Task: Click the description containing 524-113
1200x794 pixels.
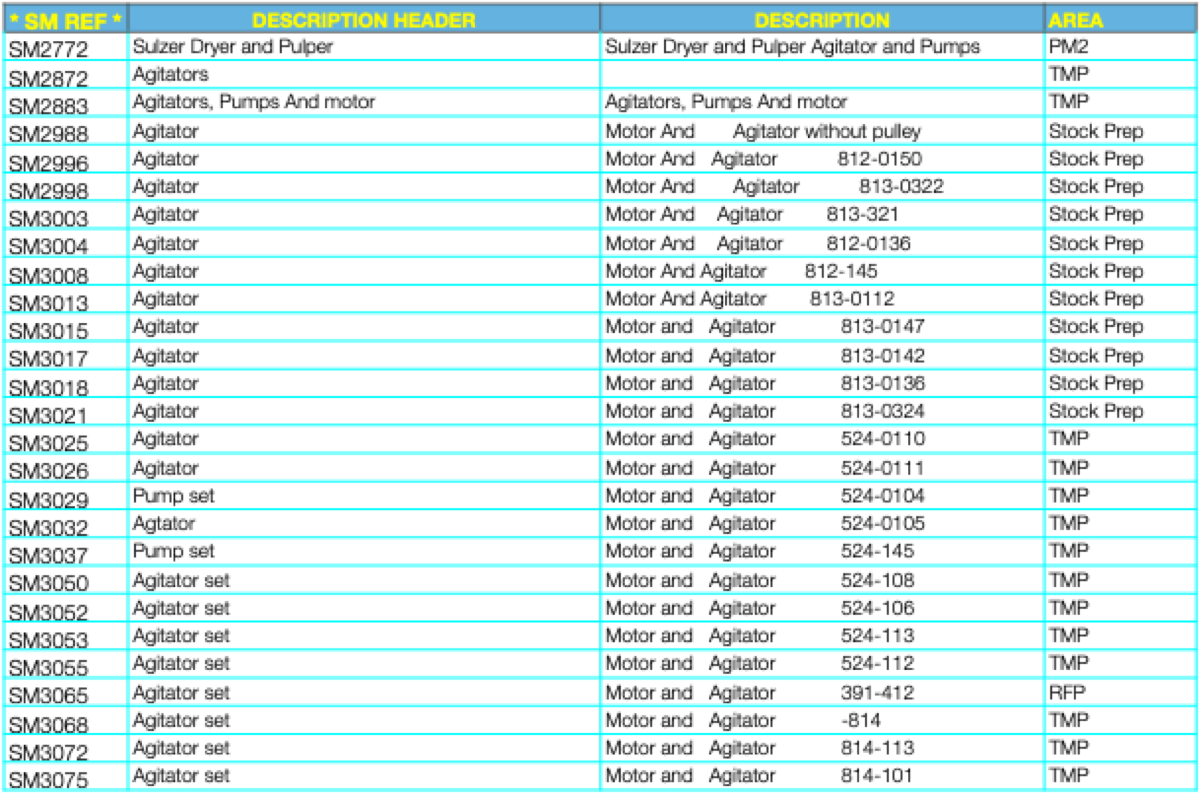Action: point(822,636)
